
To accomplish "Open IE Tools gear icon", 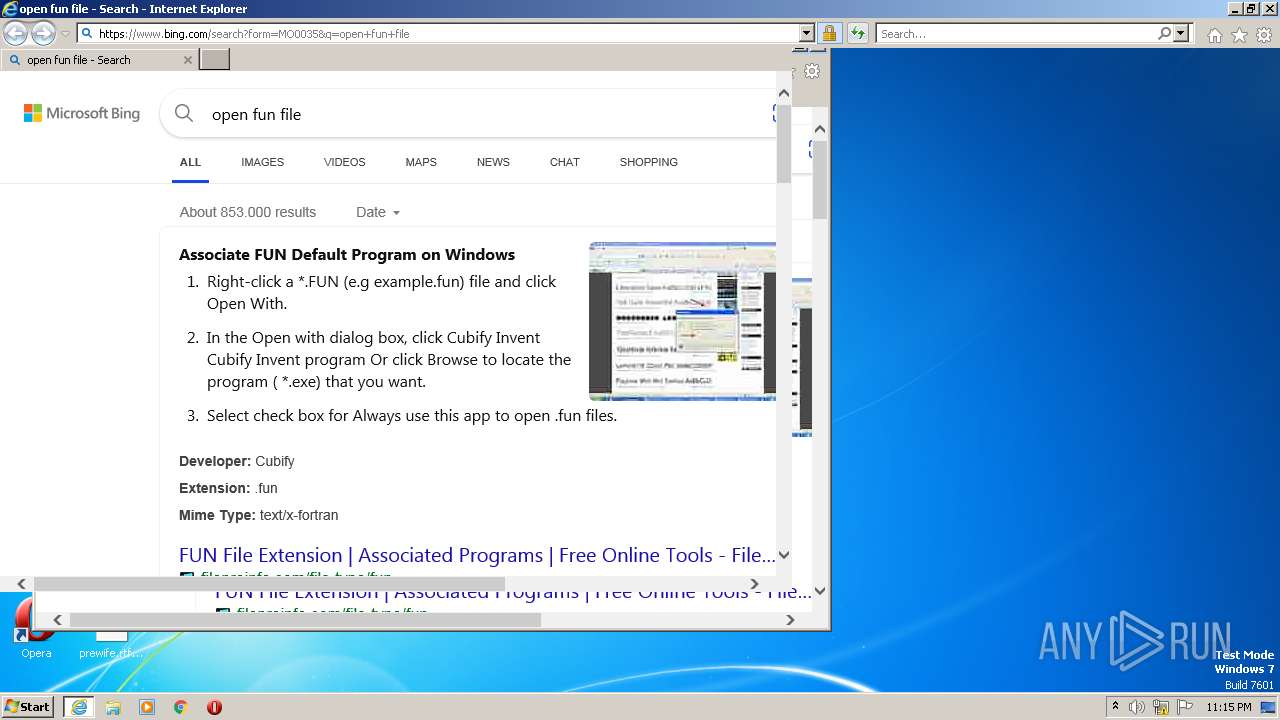I will (1264, 35).
